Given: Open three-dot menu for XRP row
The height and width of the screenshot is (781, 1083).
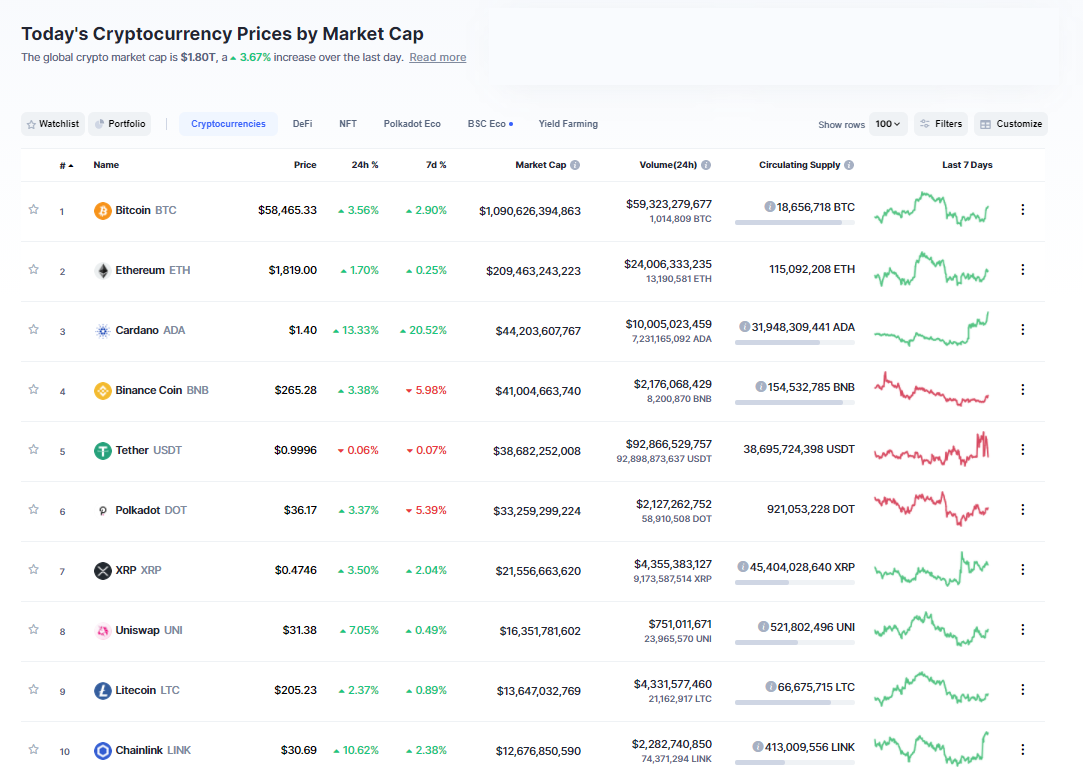Looking at the screenshot, I should click(x=1022, y=570).
